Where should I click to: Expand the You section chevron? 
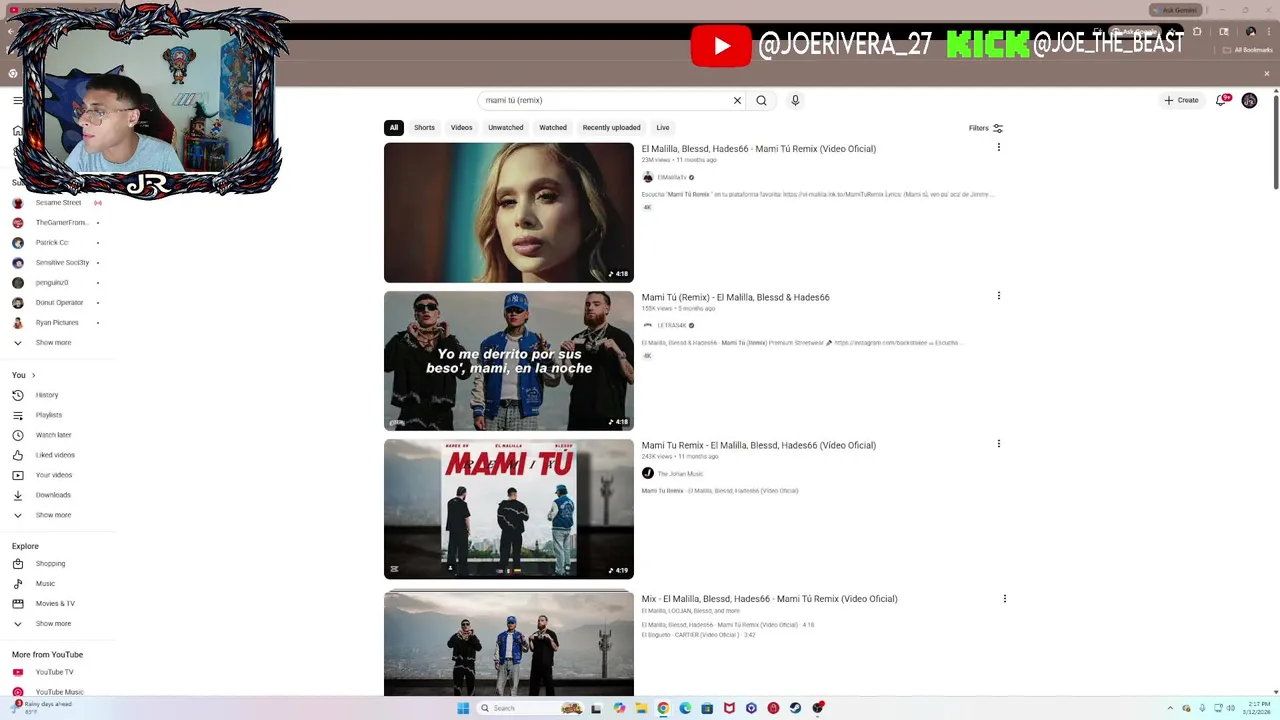pos(33,375)
